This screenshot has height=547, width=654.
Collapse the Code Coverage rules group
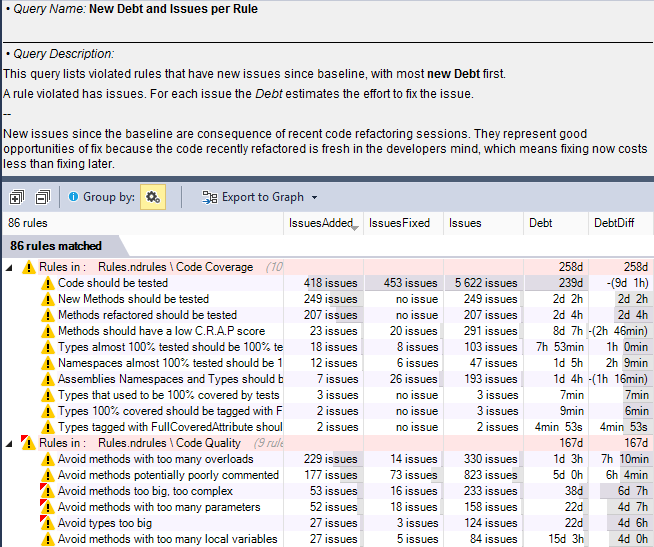point(9,267)
